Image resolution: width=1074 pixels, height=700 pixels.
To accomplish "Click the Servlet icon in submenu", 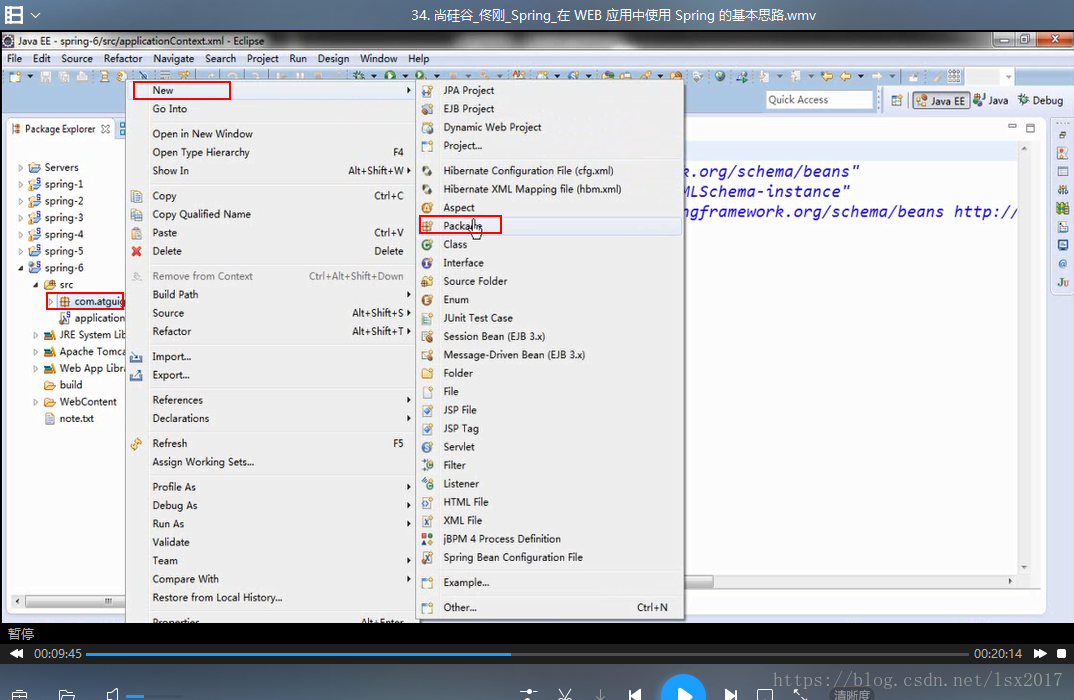I will point(427,447).
